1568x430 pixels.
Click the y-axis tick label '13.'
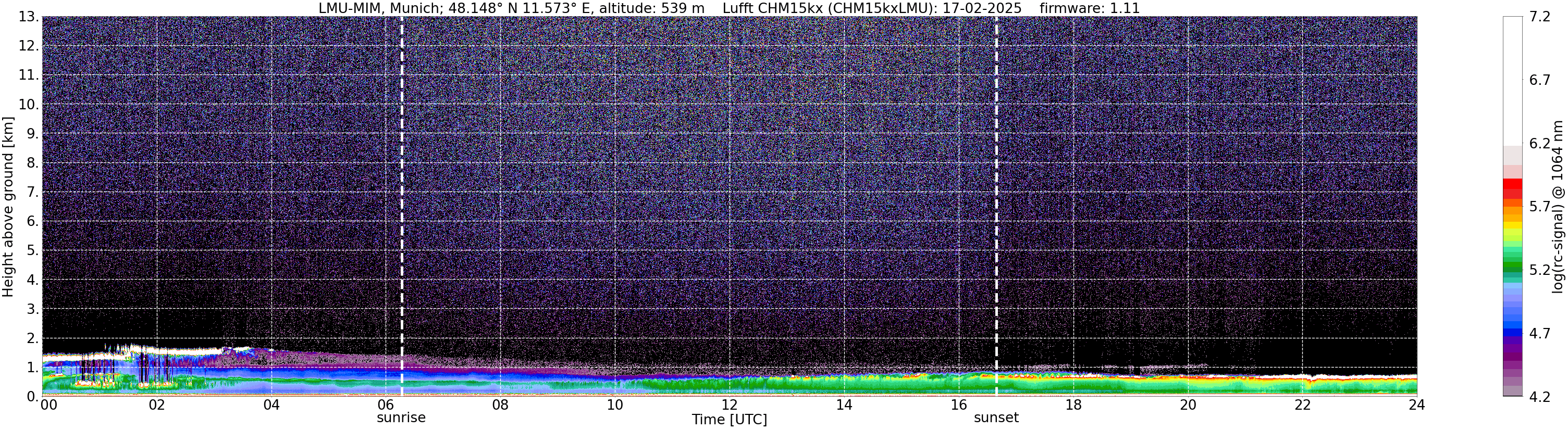[x=29, y=17]
